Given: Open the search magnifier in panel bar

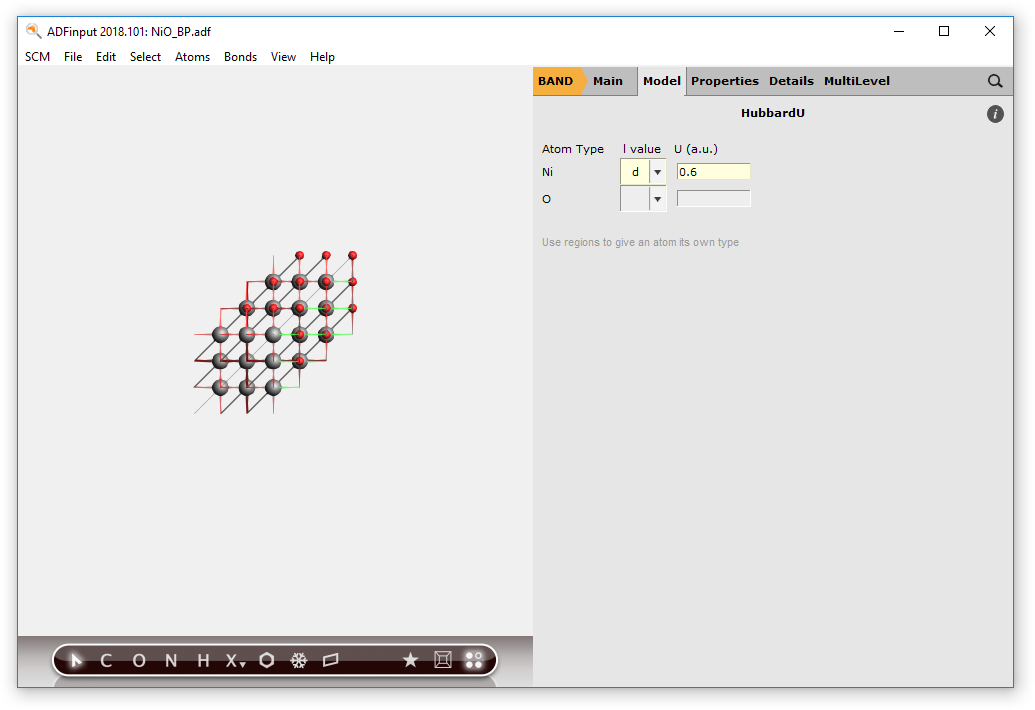Looking at the screenshot, I should 995,81.
